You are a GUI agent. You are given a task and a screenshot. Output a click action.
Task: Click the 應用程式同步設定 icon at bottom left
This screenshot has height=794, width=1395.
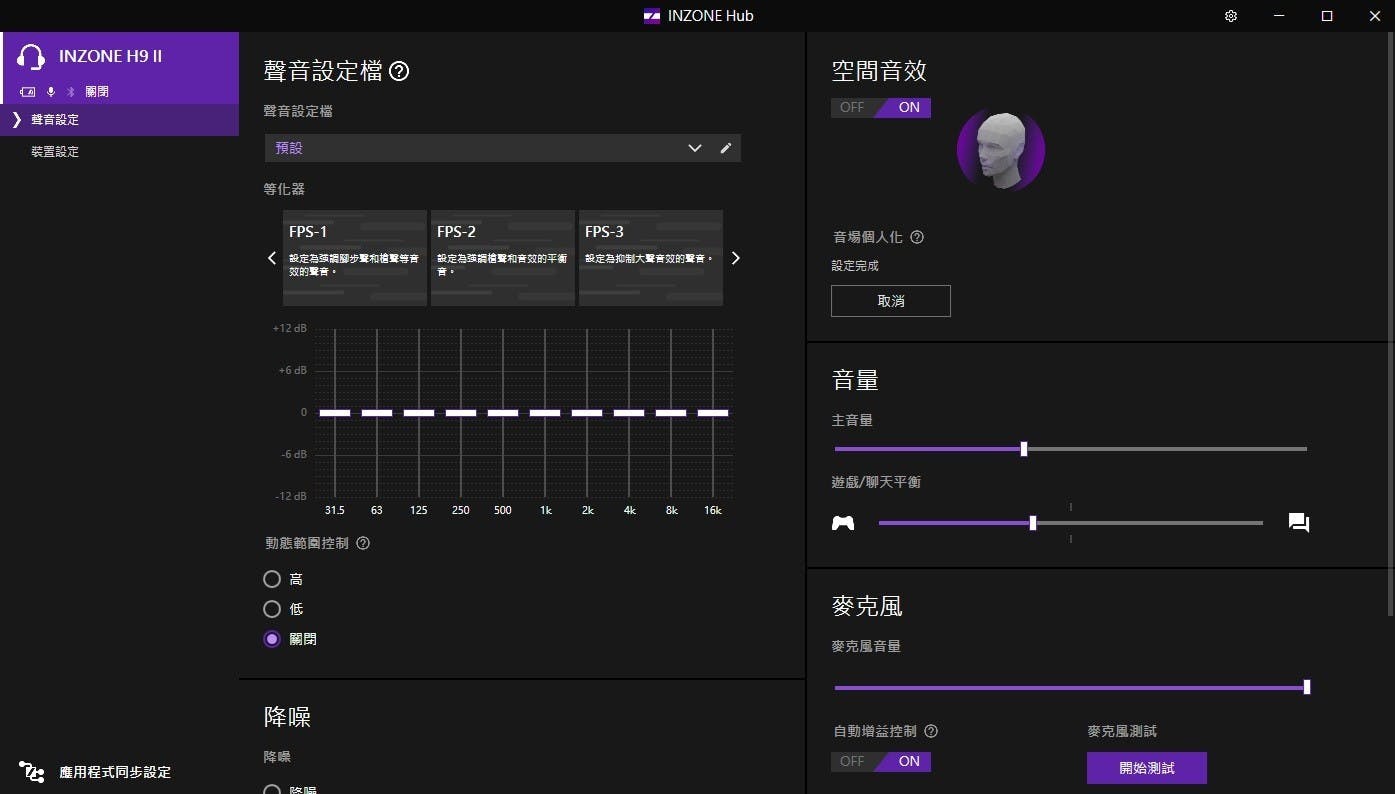pyautogui.click(x=33, y=772)
